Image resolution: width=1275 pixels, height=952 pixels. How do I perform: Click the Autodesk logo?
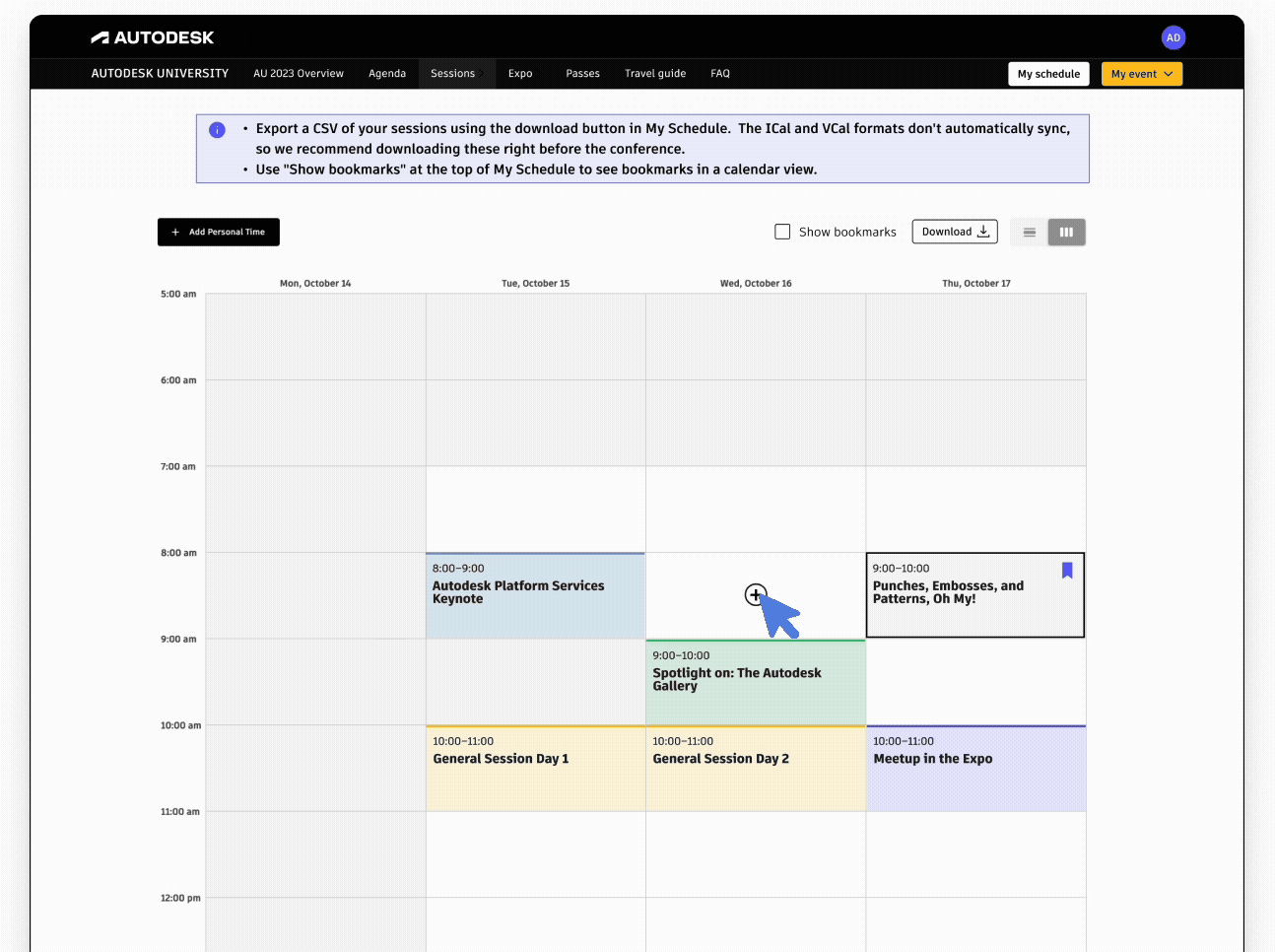(152, 37)
